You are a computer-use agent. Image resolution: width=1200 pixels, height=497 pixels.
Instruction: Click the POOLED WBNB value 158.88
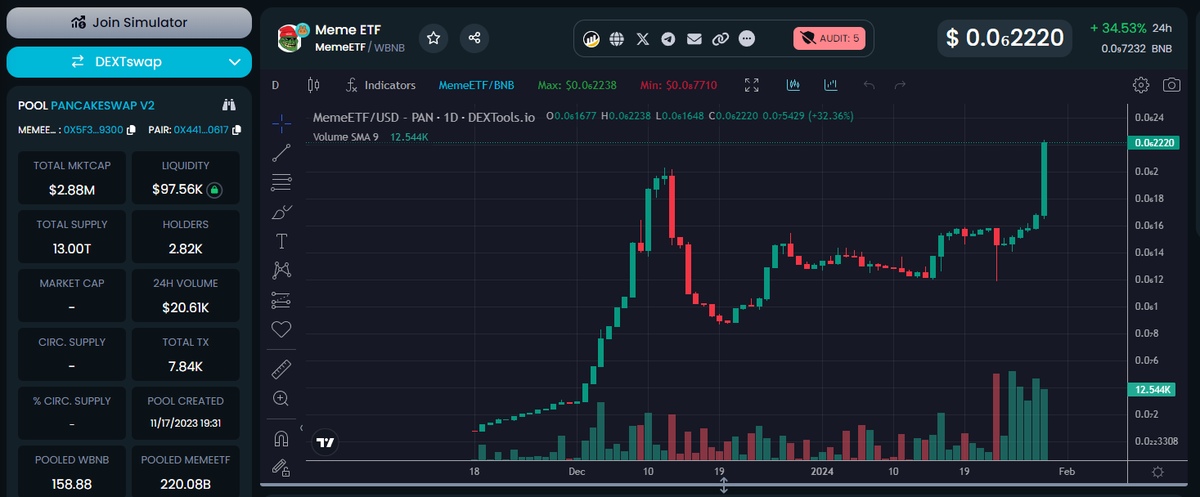click(70, 484)
